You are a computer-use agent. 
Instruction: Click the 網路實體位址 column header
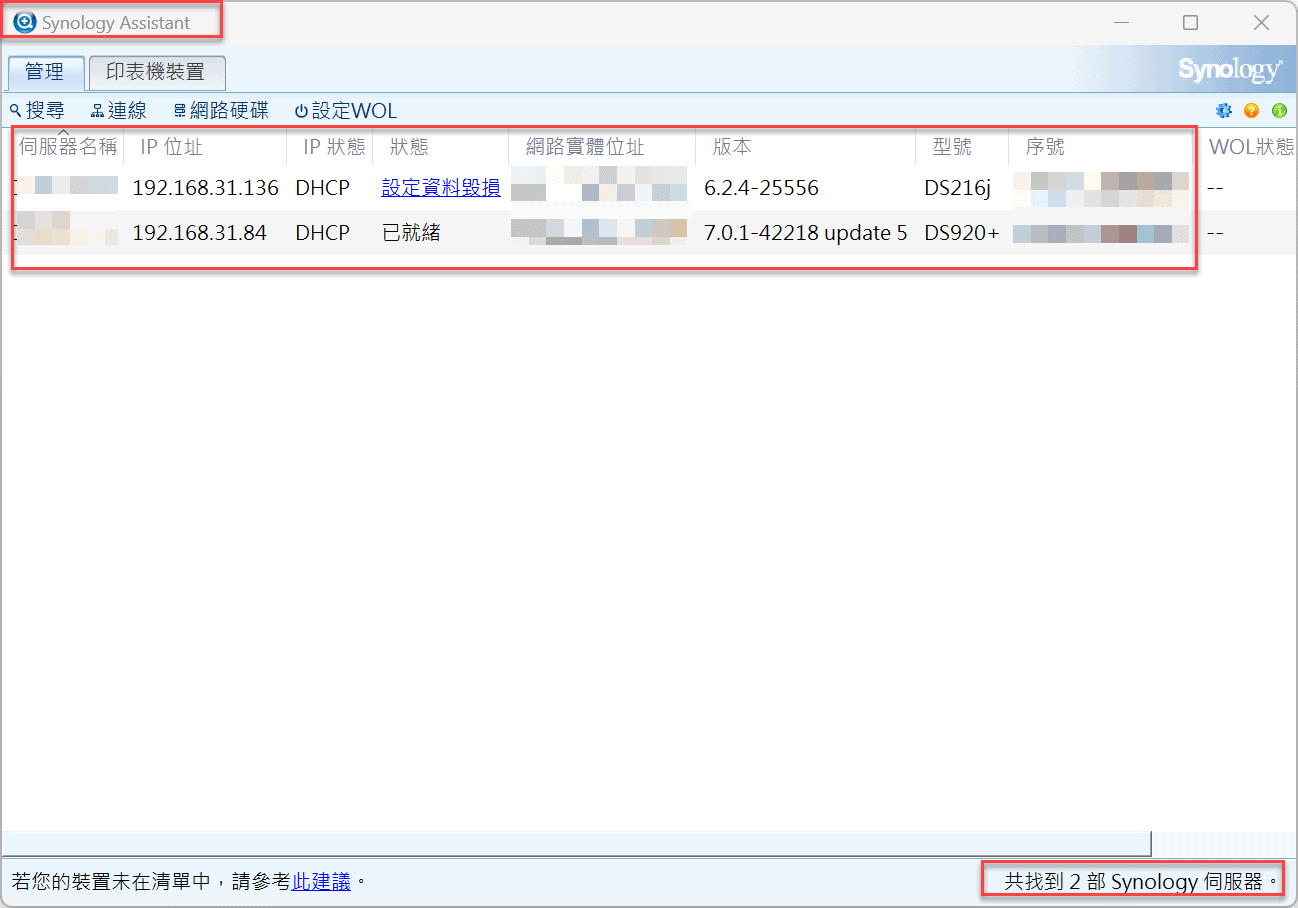click(602, 147)
